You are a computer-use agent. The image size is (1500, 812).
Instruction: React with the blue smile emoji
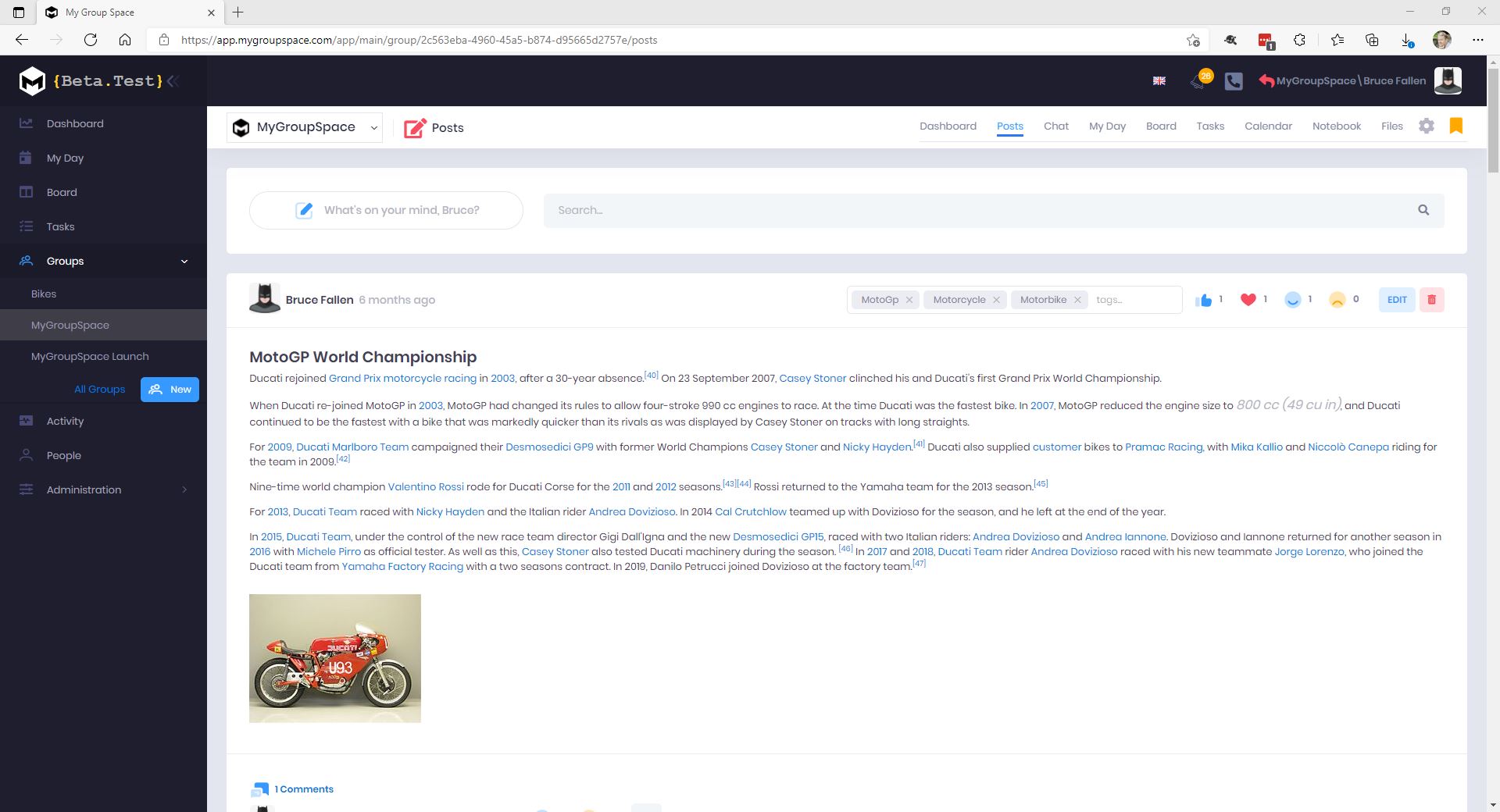[1293, 300]
